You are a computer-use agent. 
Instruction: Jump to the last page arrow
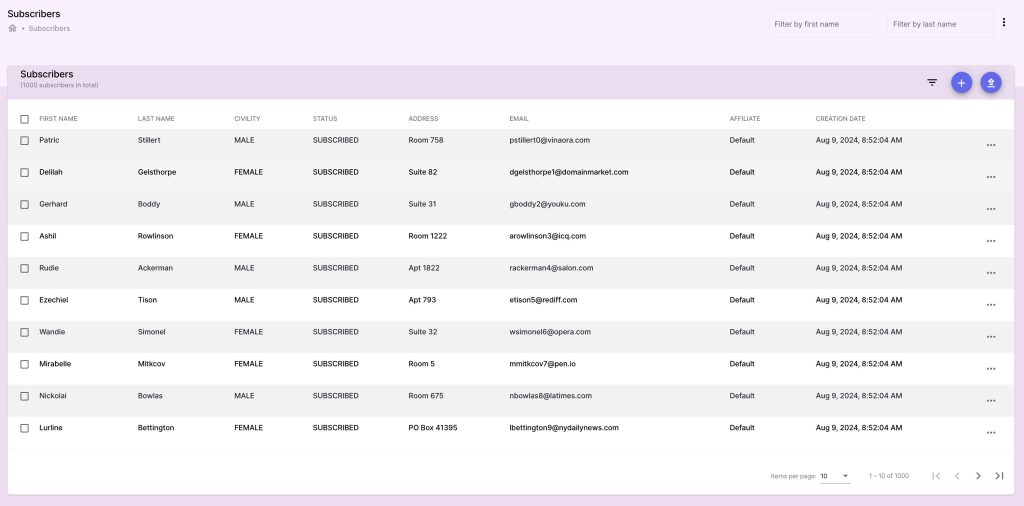[999, 476]
